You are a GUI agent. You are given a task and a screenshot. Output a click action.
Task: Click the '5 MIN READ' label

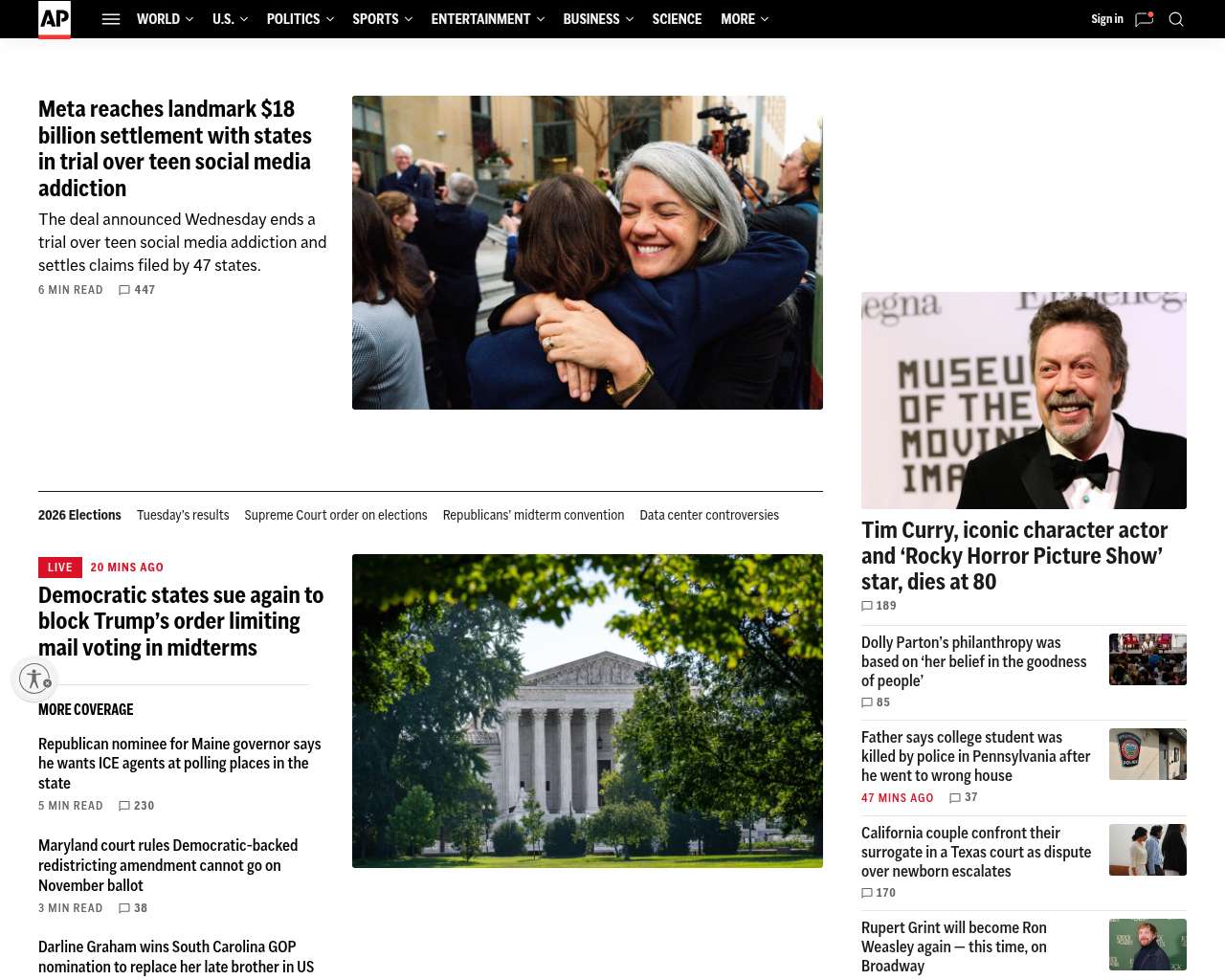click(71, 806)
